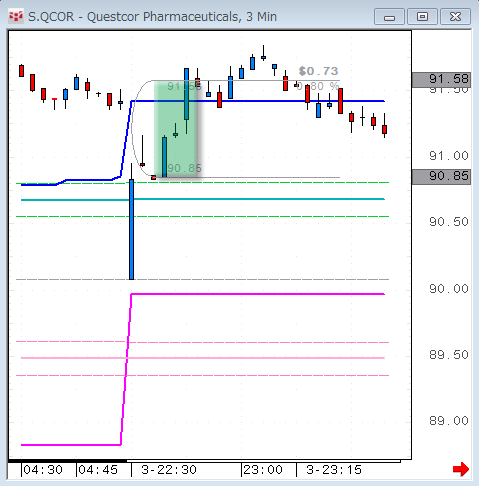
Task: Close the S.QCOR chart window
Action: (x=455, y=17)
